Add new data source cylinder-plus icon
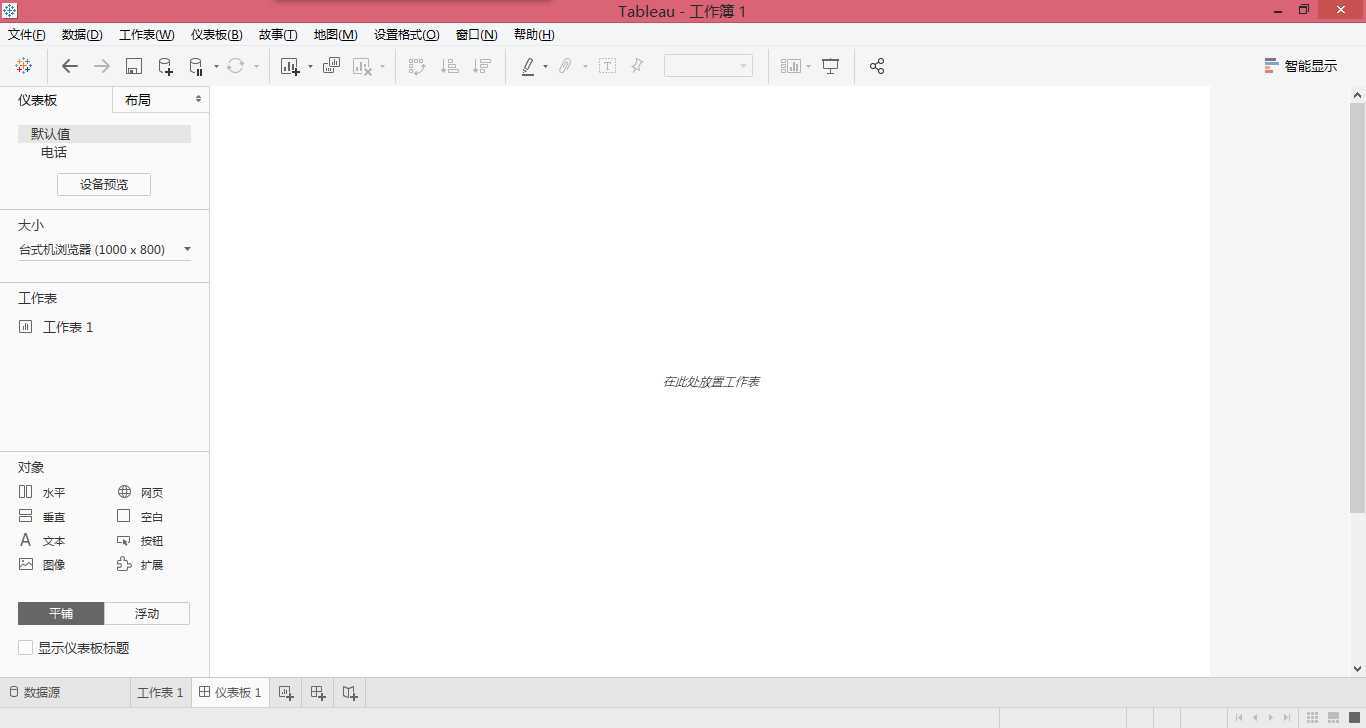 click(x=166, y=66)
